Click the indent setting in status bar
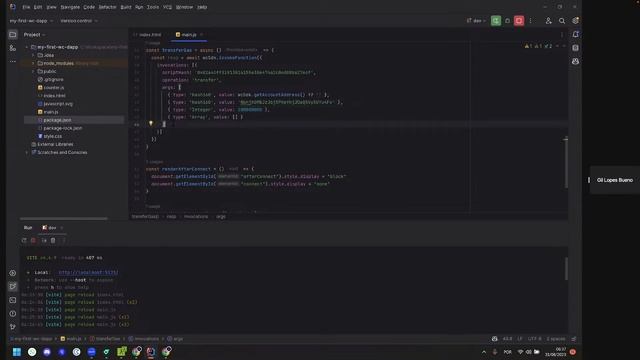Viewport: 640px width, 360px height. pos(556,339)
